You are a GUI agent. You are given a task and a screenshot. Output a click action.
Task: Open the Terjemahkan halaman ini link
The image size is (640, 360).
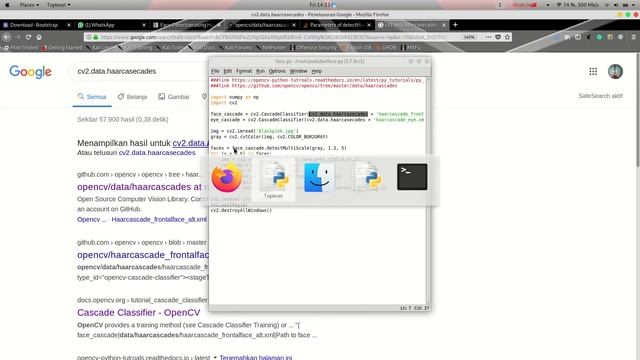coord(256,357)
